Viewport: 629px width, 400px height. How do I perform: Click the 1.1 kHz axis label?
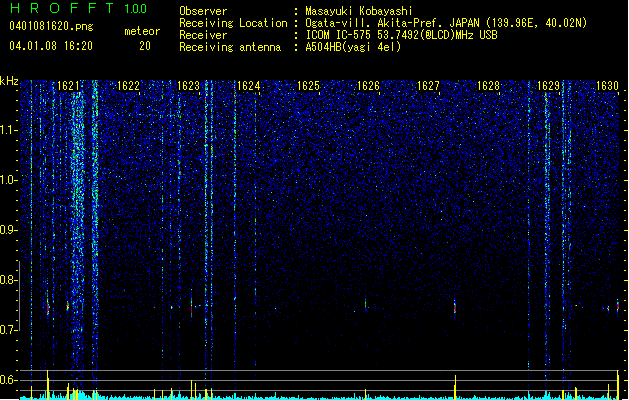click(8, 130)
